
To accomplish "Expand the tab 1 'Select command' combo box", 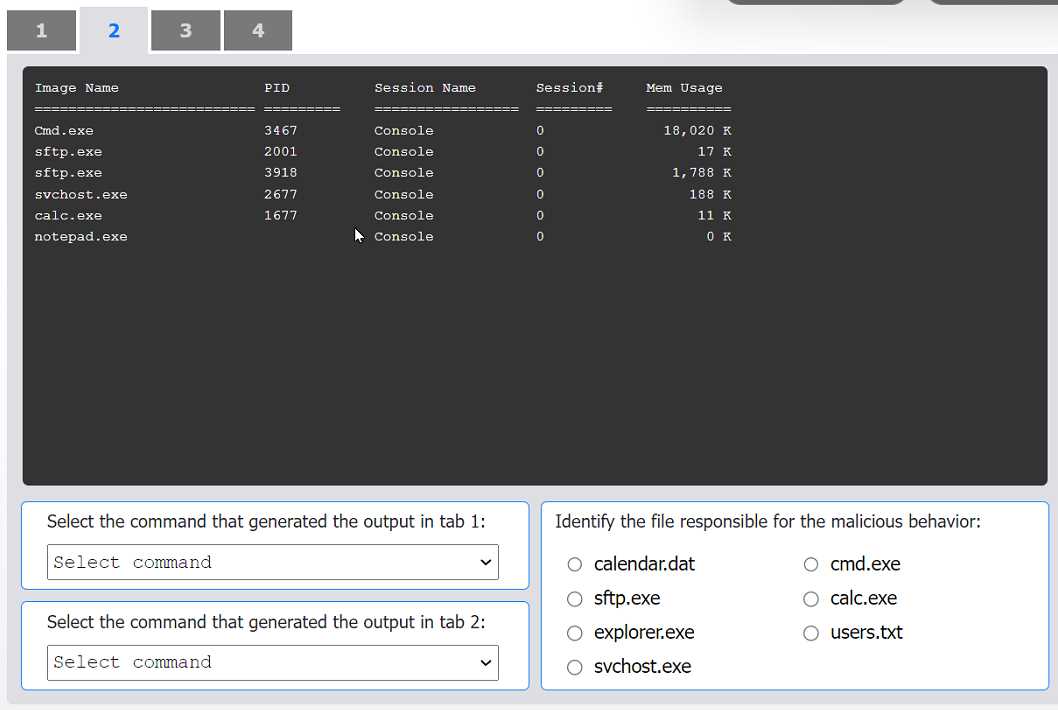I will (272, 562).
